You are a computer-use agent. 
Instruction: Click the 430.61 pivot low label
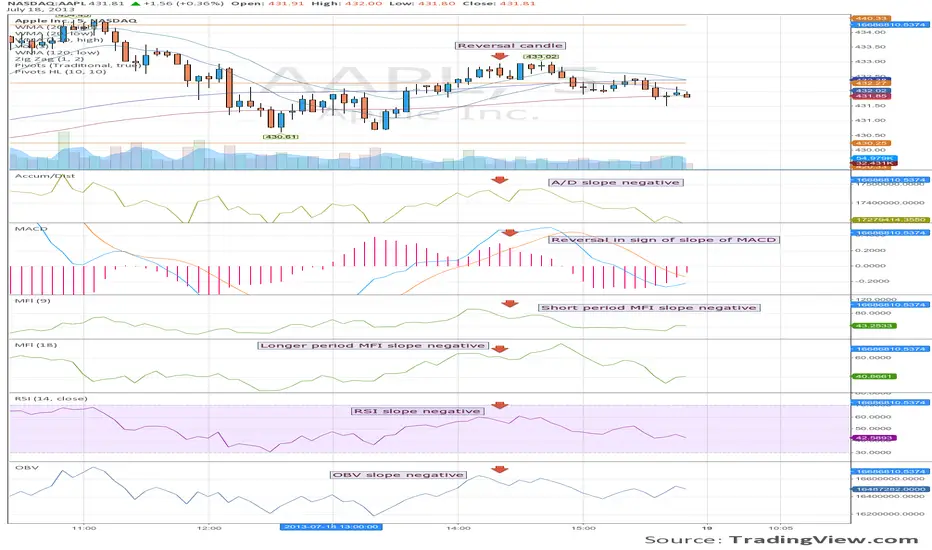coord(281,137)
